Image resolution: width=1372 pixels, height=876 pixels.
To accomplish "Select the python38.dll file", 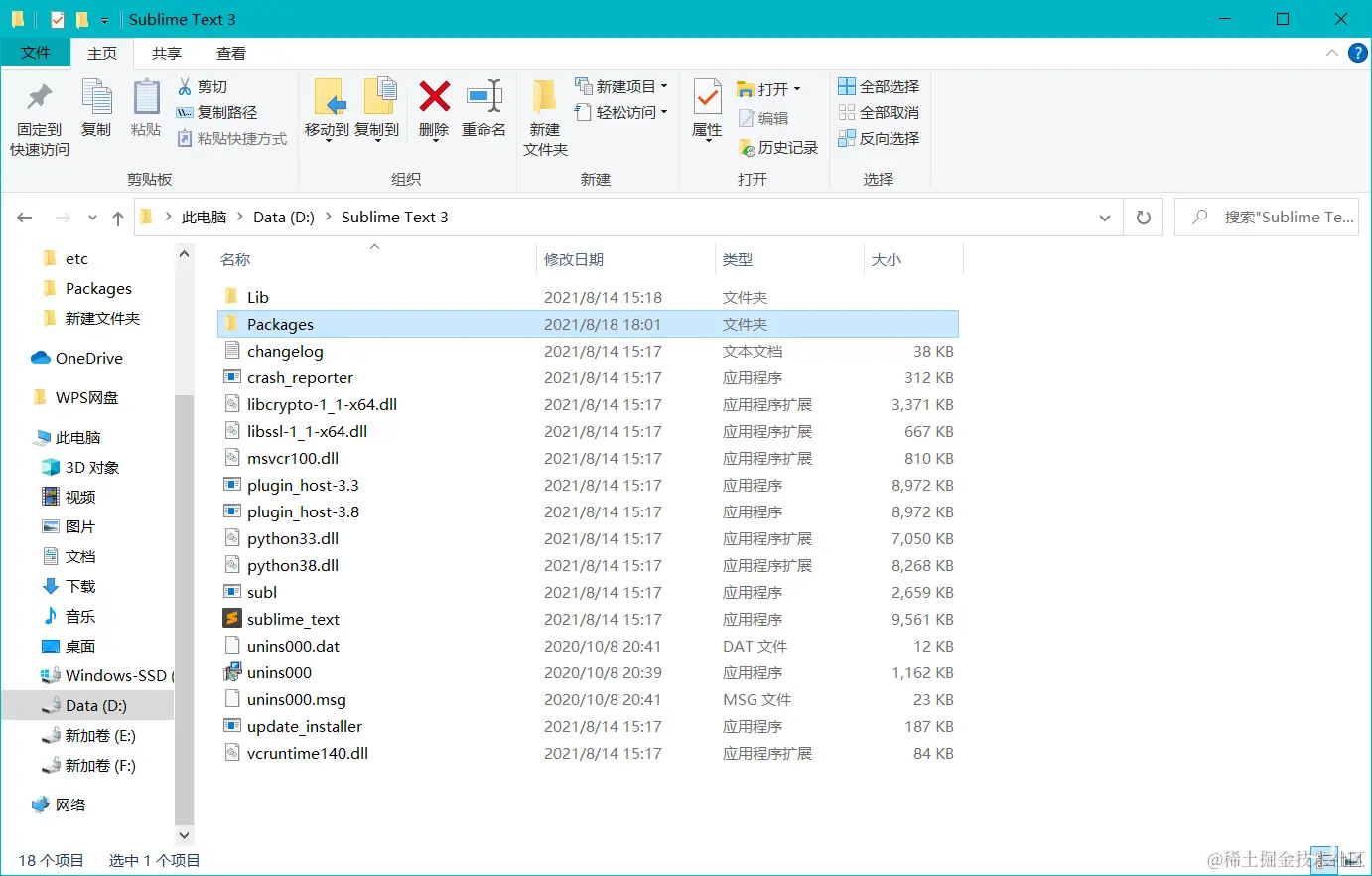I will click(x=588, y=565).
